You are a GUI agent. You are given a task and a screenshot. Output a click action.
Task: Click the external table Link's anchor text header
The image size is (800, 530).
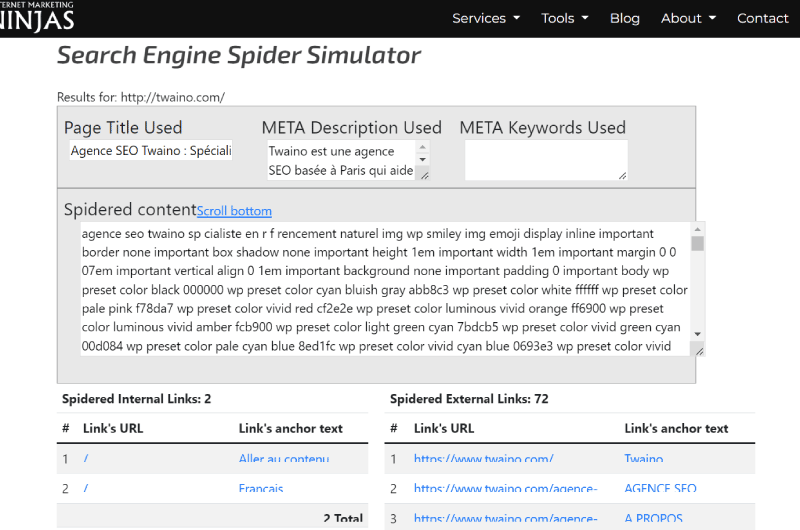(x=676, y=428)
